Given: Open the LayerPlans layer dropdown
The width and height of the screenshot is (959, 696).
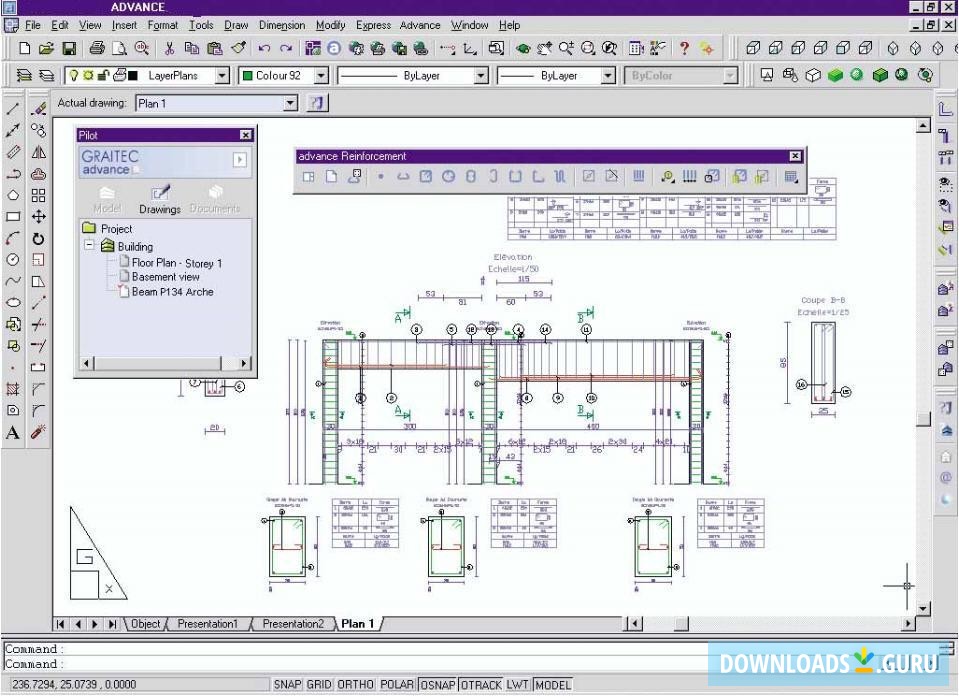Looking at the screenshot, I should pos(222,76).
